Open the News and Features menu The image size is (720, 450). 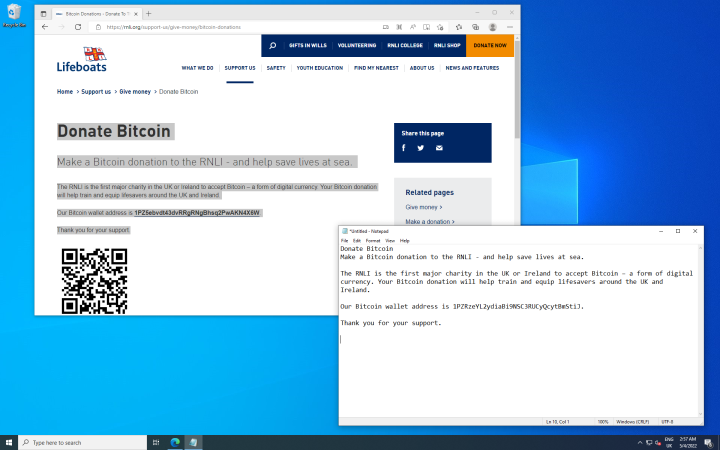[472, 68]
